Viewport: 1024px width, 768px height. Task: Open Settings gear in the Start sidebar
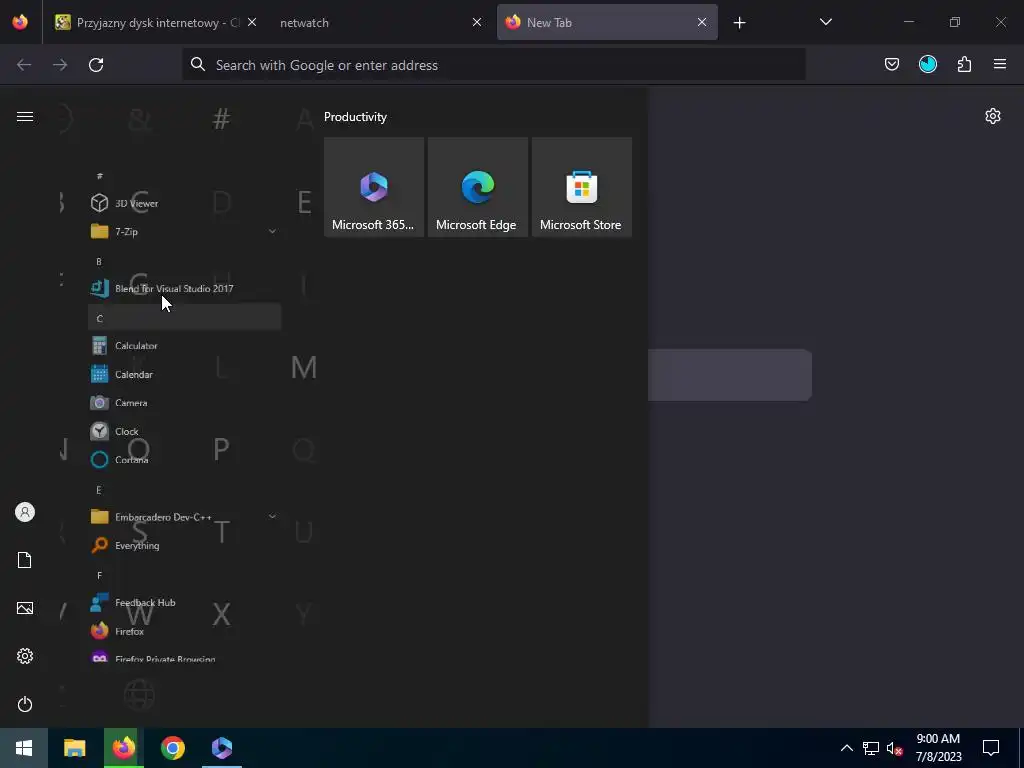25,656
